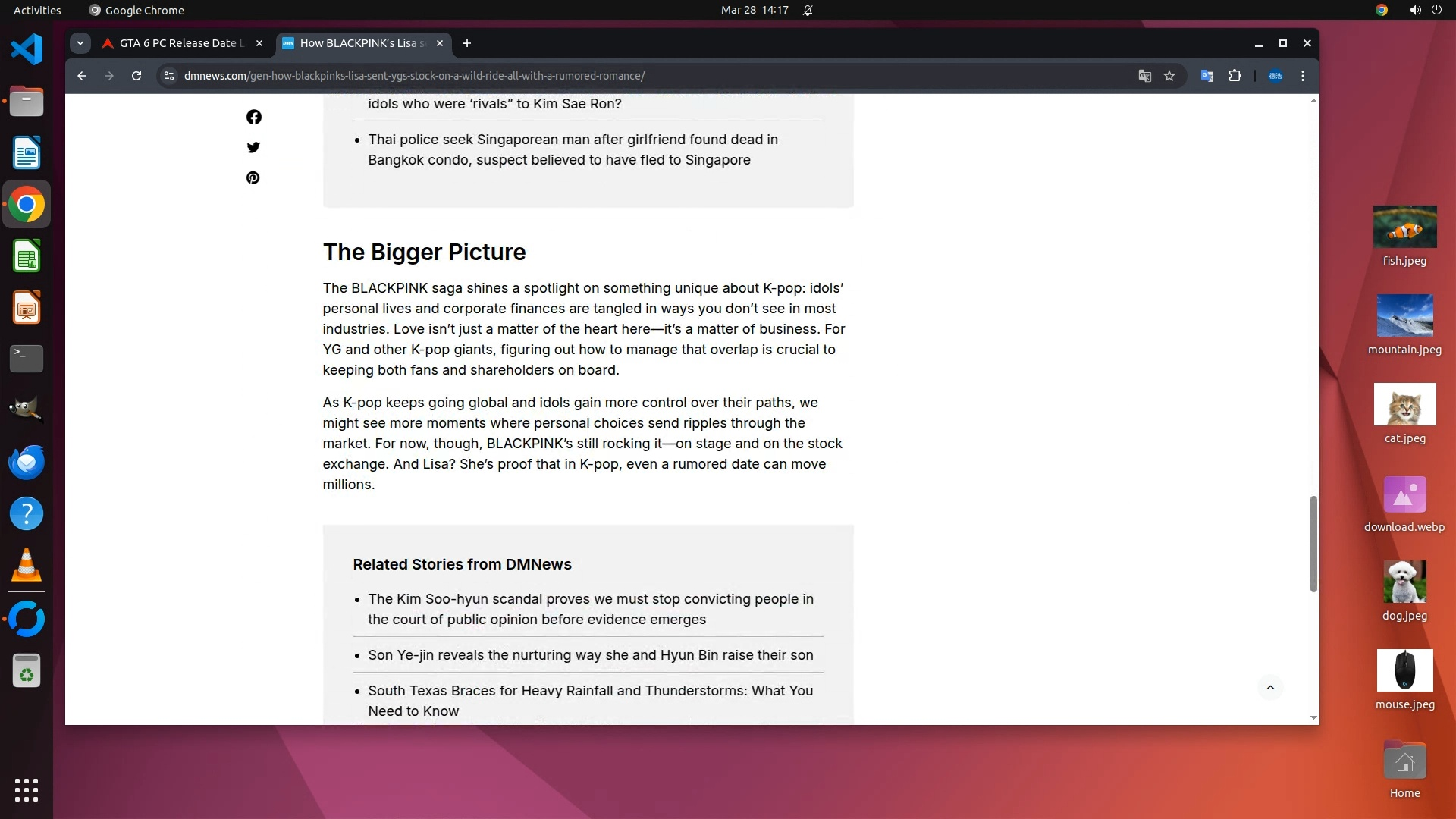Screen dimensions: 1456x819
Task: Click the page vertical scrollbar thumb
Action: click(1313, 544)
